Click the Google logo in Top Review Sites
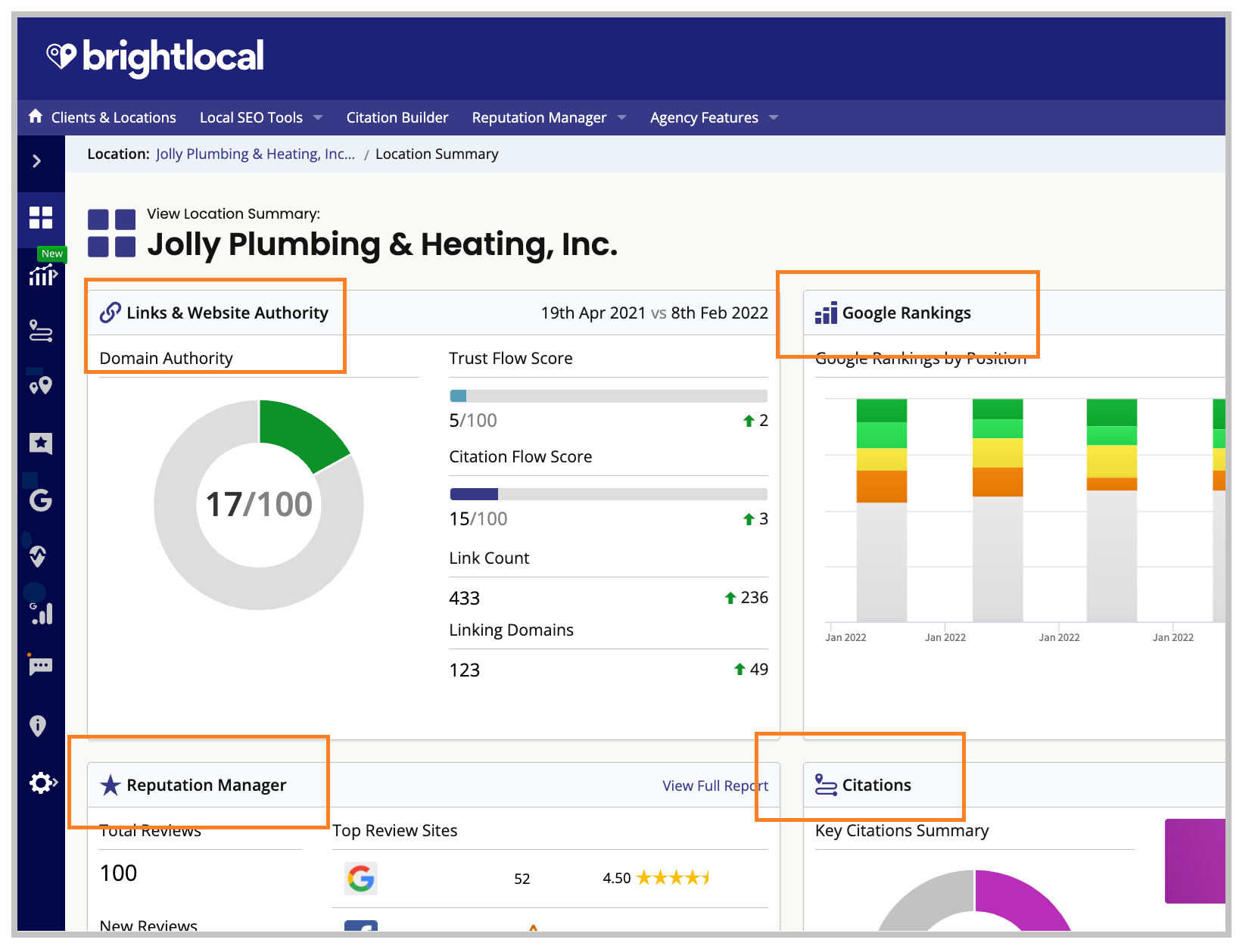This screenshot has width=1258, height=952. 361,879
